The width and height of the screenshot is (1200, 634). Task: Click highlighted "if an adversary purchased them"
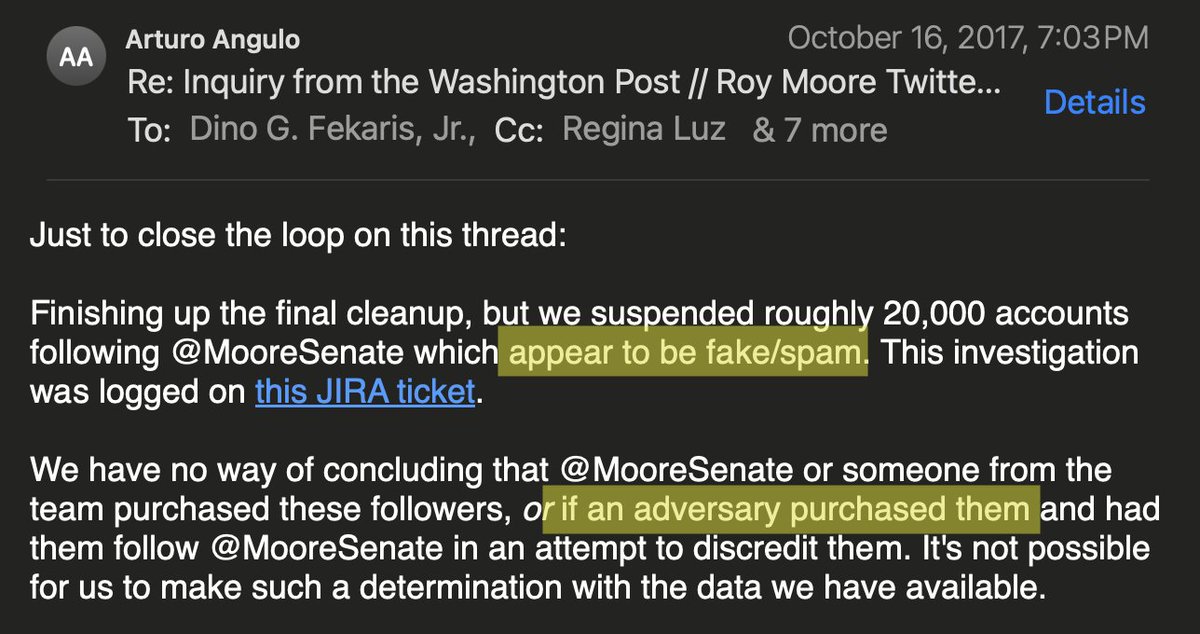(x=792, y=509)
